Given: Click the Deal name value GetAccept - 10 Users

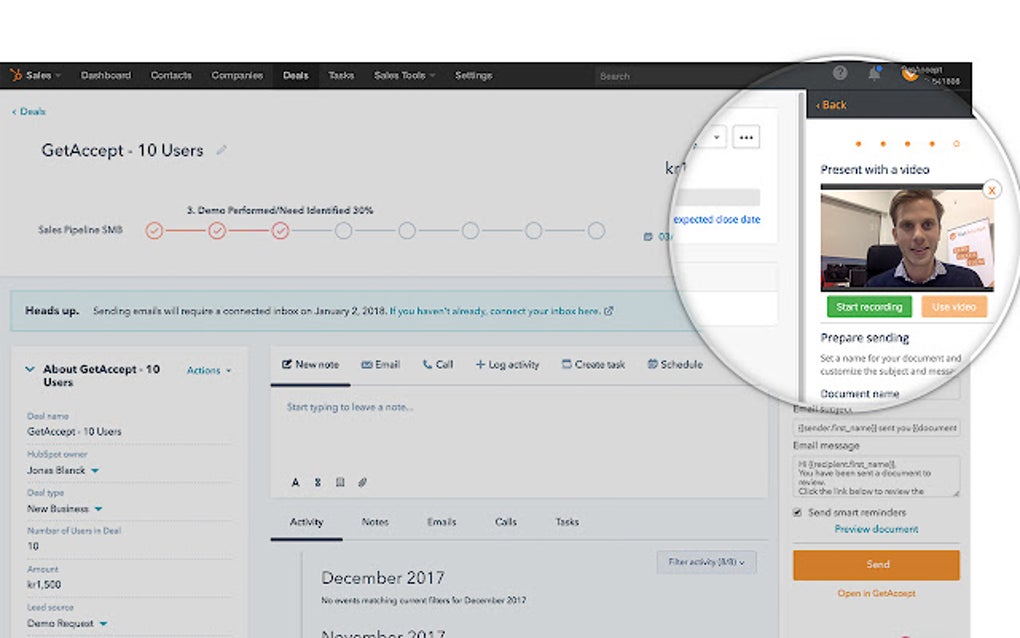Looking at the screenshot, I should click(74, 432).
